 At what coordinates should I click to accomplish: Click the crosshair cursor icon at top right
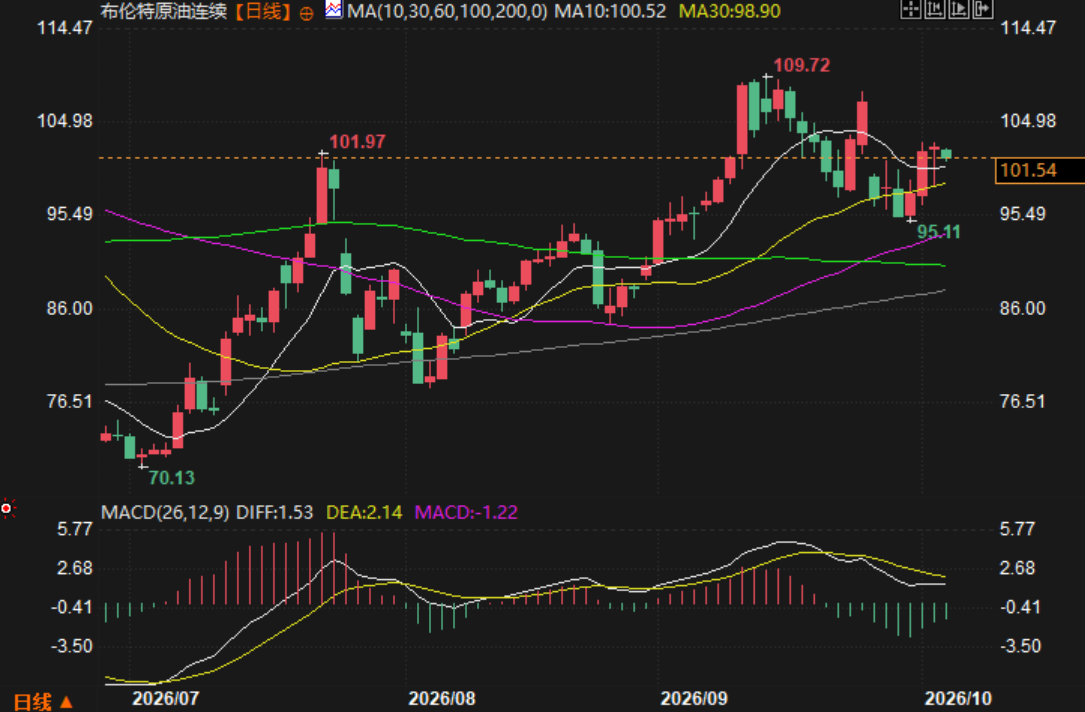pyautogui.click(x=910, y=9)
